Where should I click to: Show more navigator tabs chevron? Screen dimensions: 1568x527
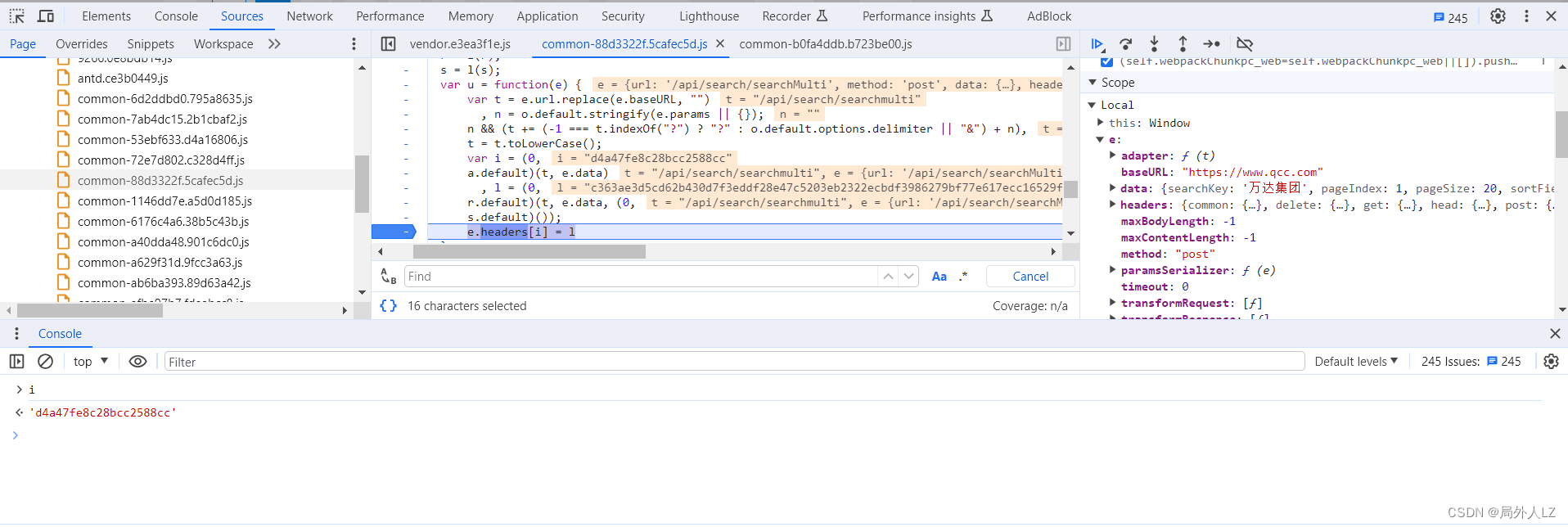[274, 44]
